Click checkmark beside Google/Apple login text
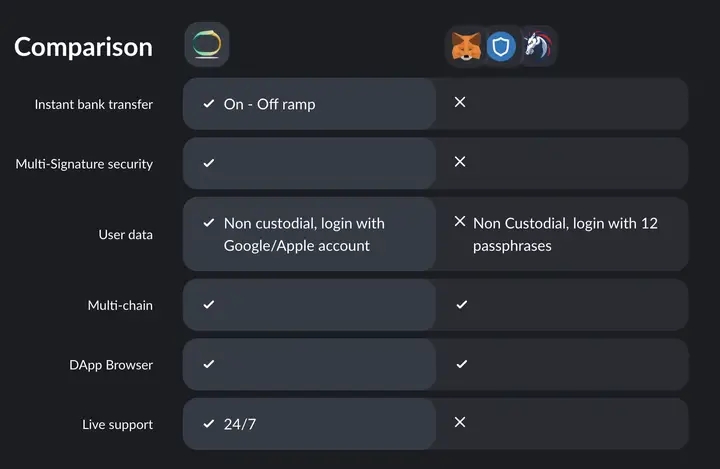 pos(208,223)
